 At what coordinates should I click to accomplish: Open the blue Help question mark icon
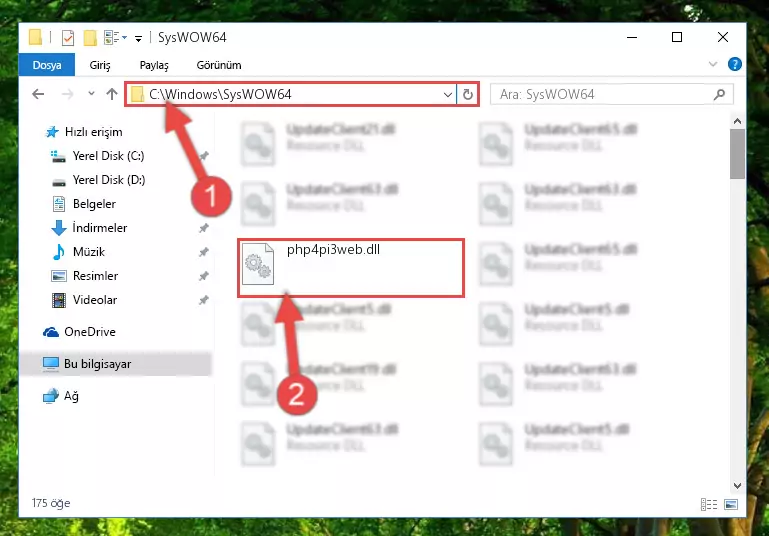click(x=734, y=64)
